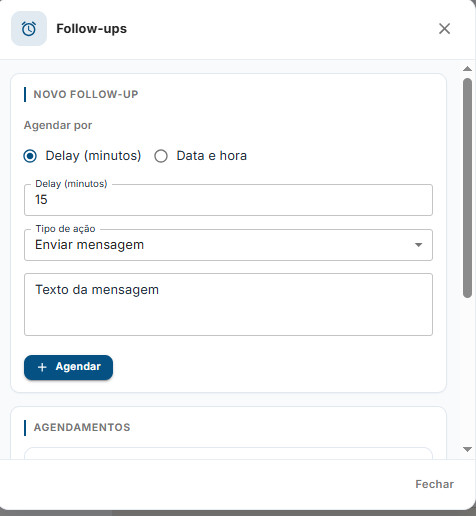The height and width of the screenshot is (516, 476).
Task: Close the Follow-ups dialog with the X
Action: (444, 29)
